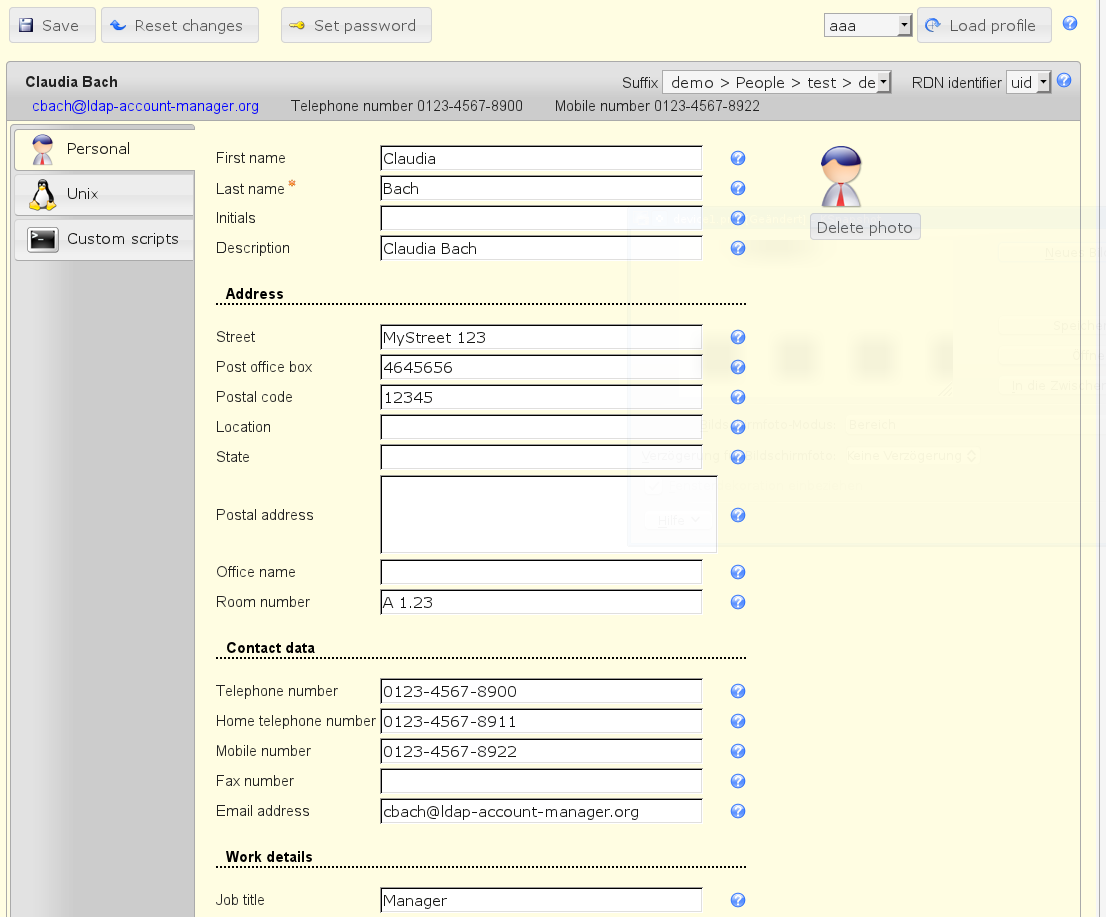The width and height of the screenshot is (1106, 917).
Task: Open the Custom scripts tab
Action: (x=104, y=239)
